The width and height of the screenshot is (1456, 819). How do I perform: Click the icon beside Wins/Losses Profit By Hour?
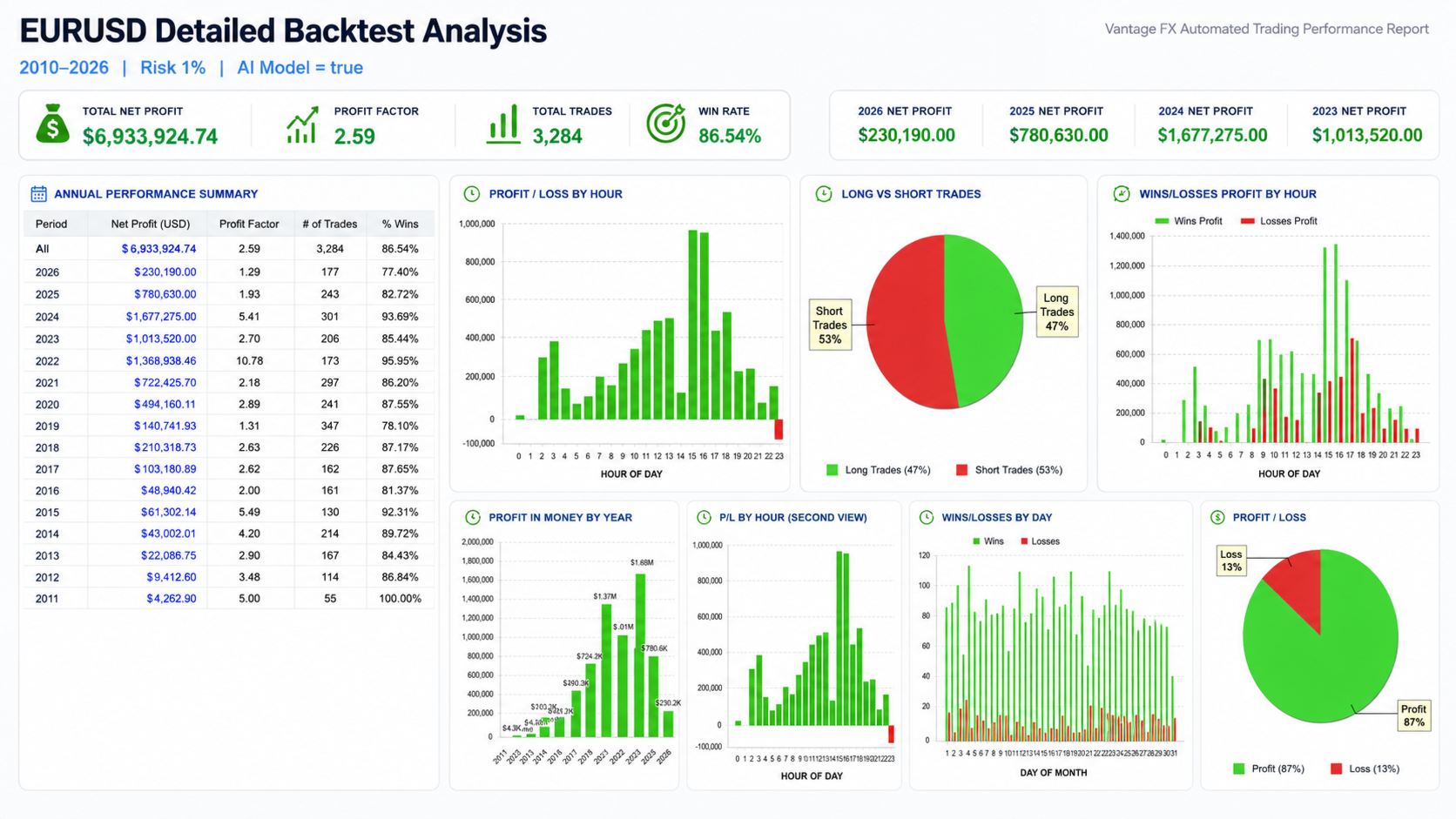tap(1122, 194)
